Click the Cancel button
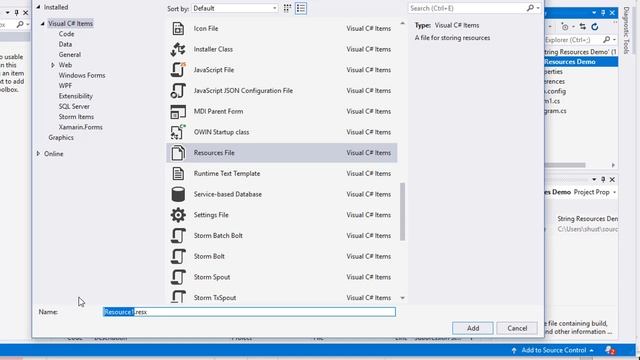 tap(517, 328)
